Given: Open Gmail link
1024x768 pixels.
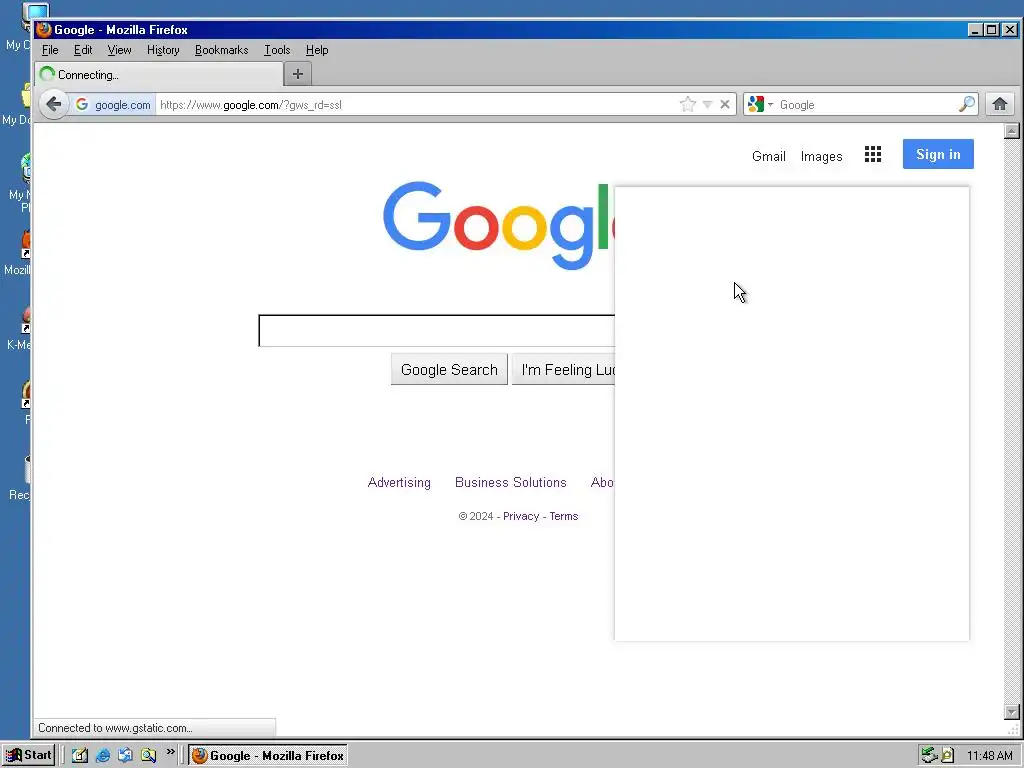Looking at the screenshot, I should [x=768, y=156].
